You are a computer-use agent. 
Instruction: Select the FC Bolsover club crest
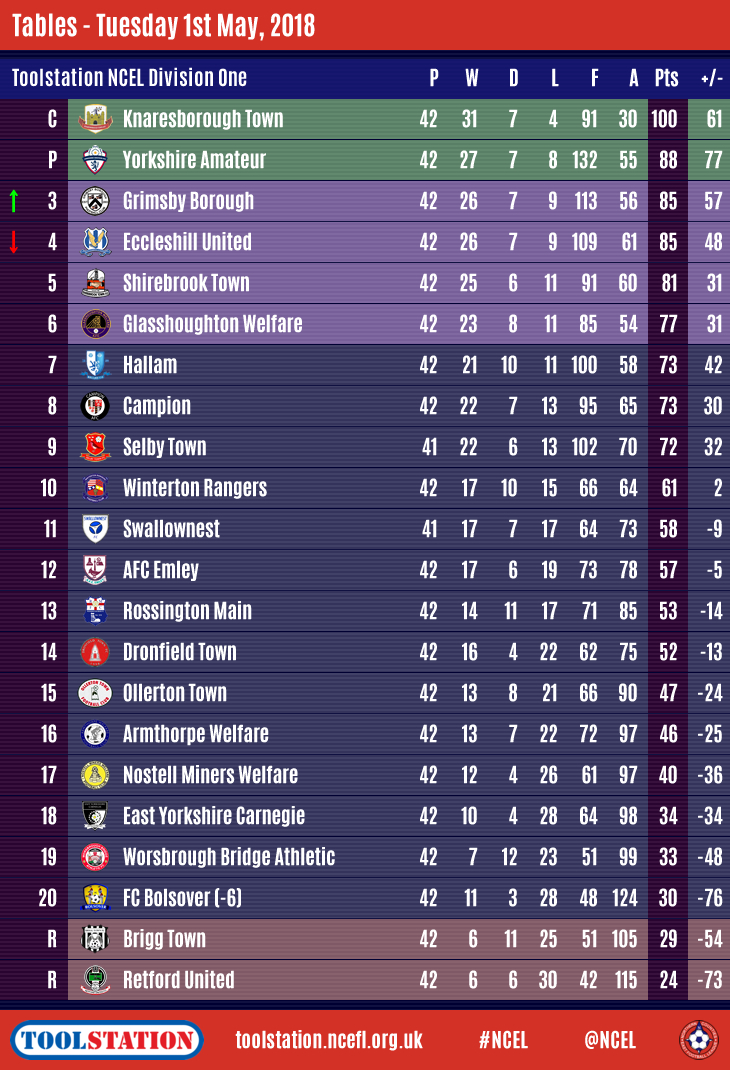(95, 897)
